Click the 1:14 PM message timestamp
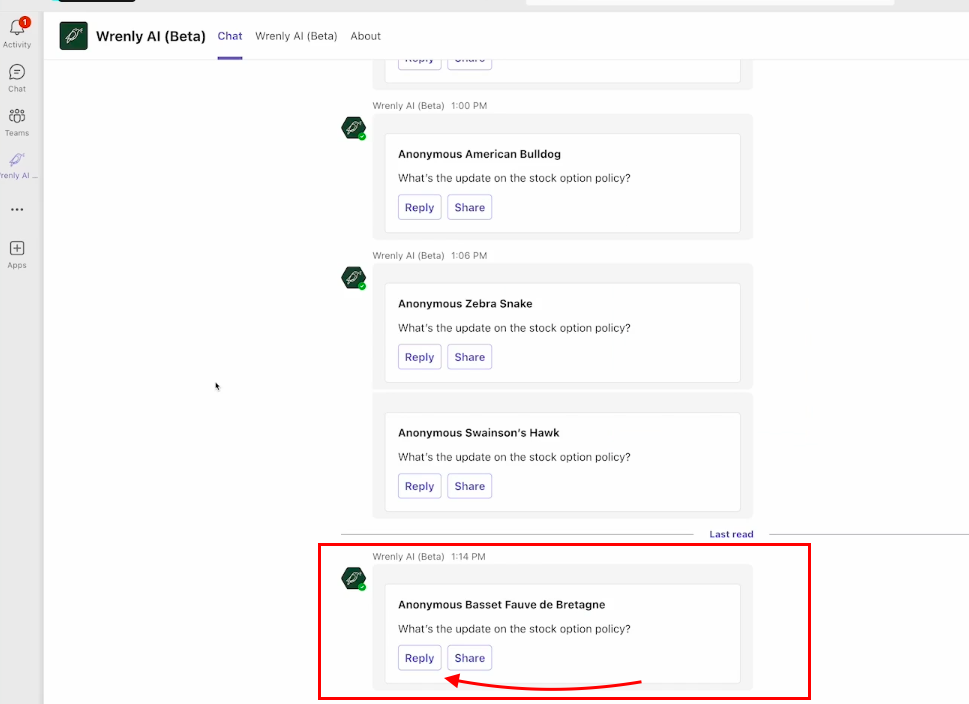The image size is (969, 704). [x=468, y=556]
